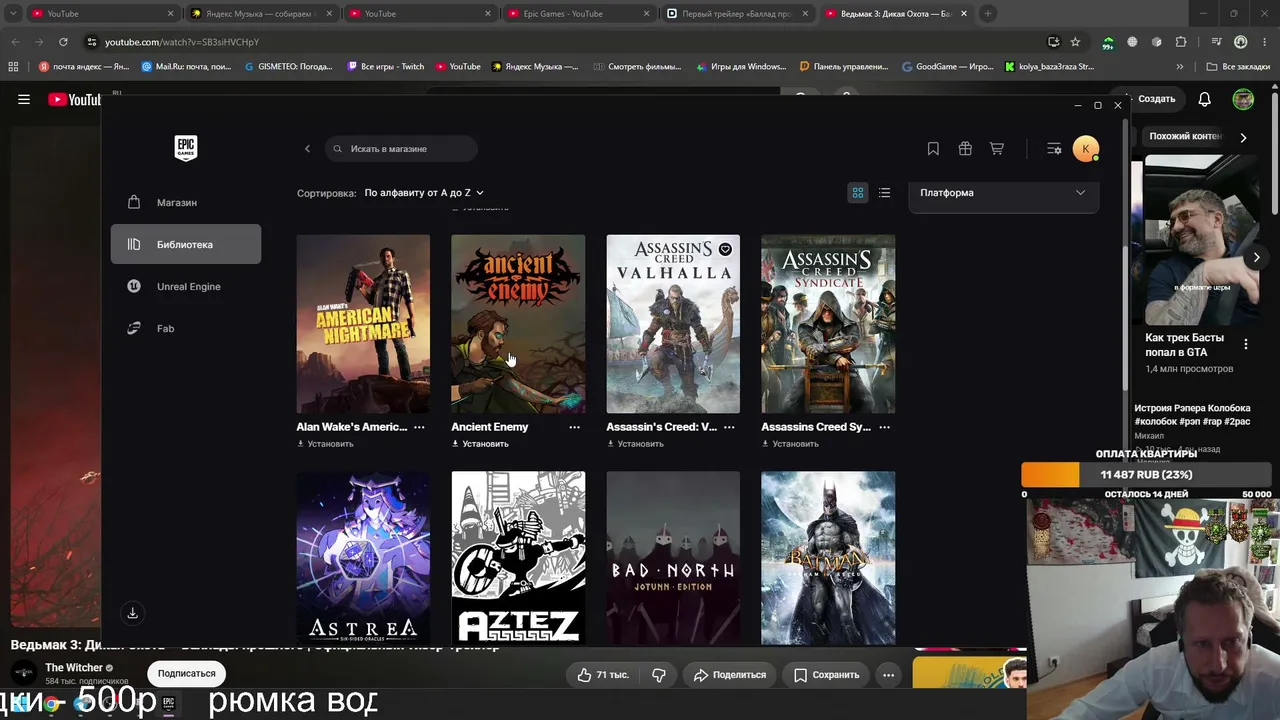
Task: Click Установить under Assassins Creed Syndicate
Action: (x=791, y=444)
